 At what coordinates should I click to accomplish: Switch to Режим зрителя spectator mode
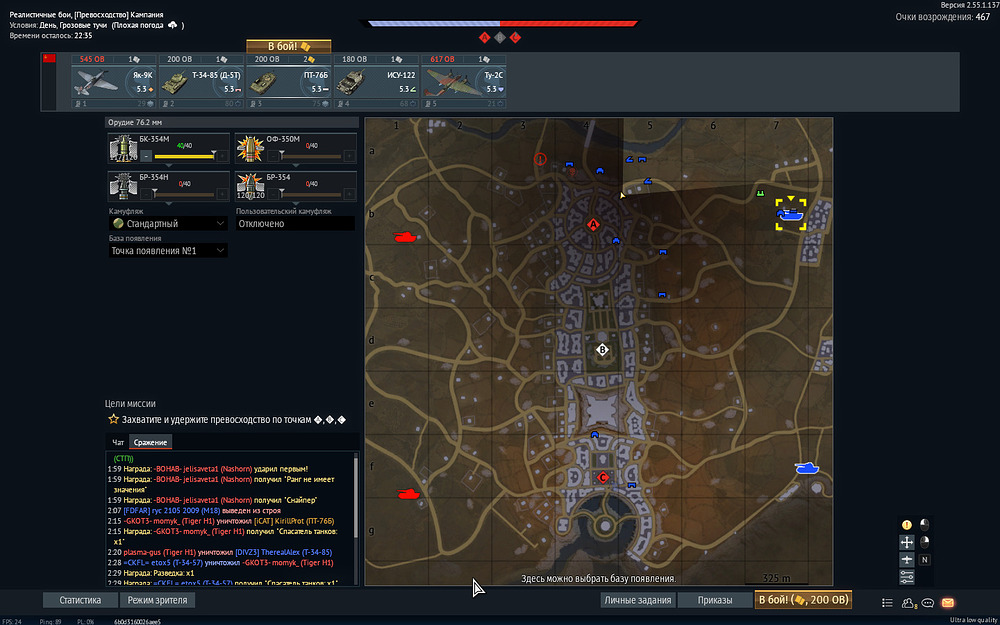pos(158,600)
